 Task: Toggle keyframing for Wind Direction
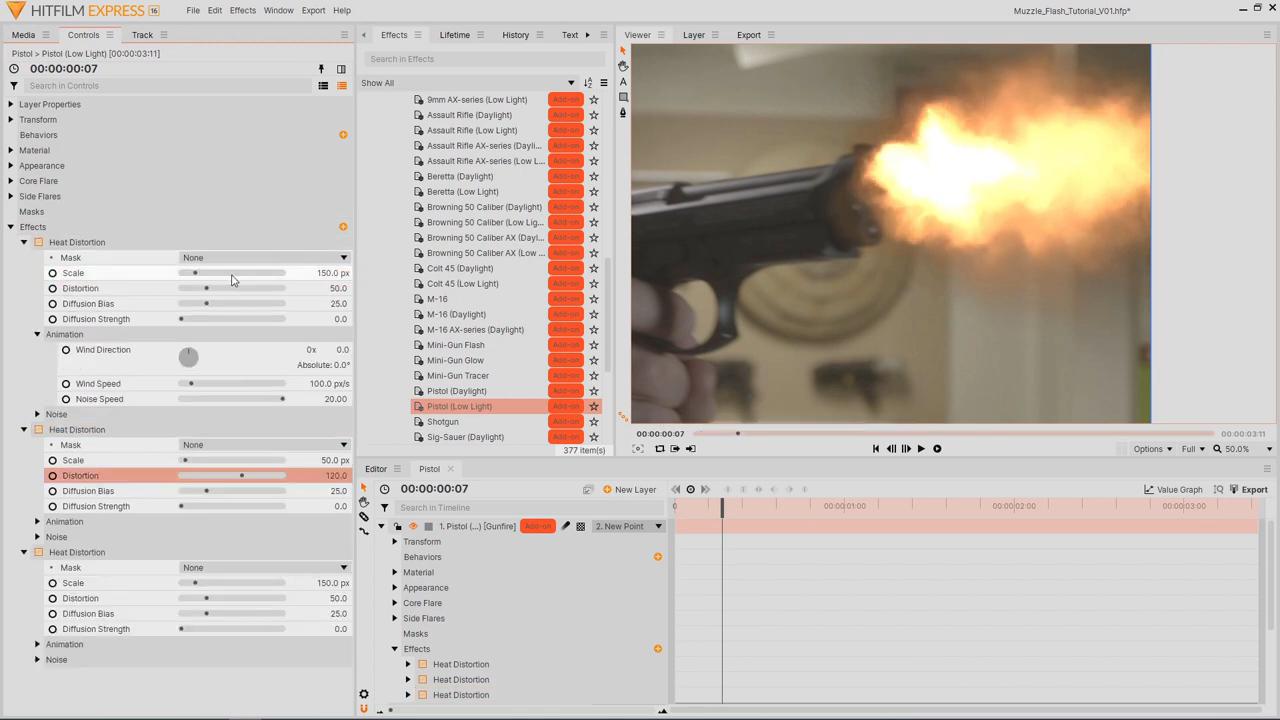(66, 350)
